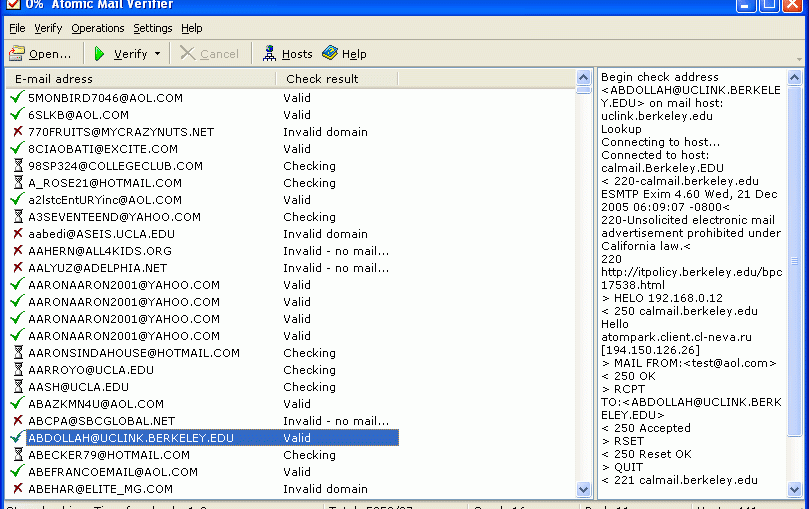
Task: Open the Help menu
Action: click(x=191, y=28)
